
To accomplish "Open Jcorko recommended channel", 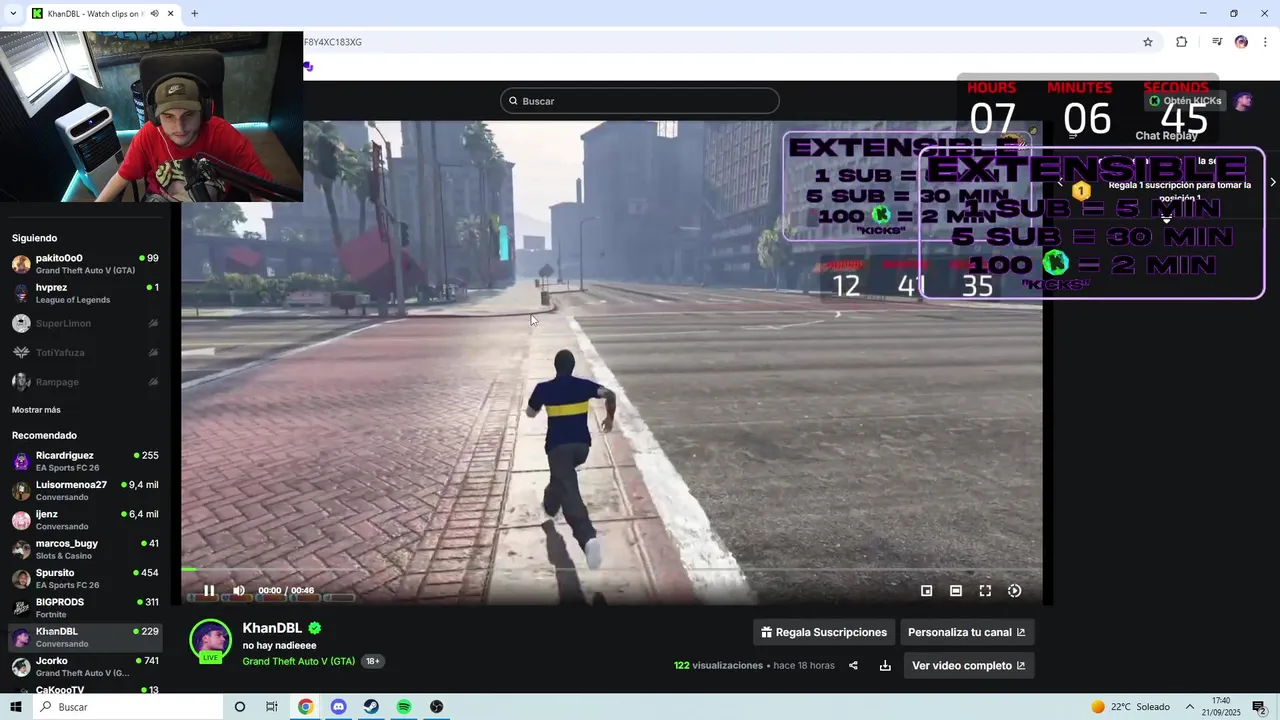I will click(x=85, y=667).
